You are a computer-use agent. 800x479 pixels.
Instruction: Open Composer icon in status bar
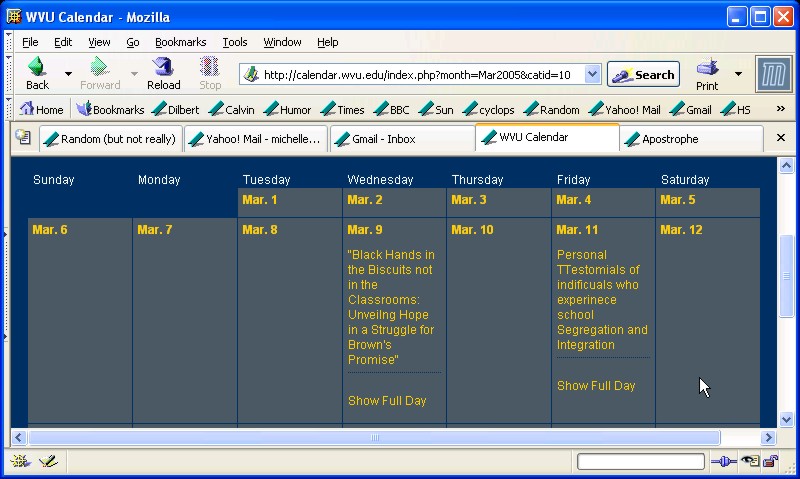(x=47, y=461)
